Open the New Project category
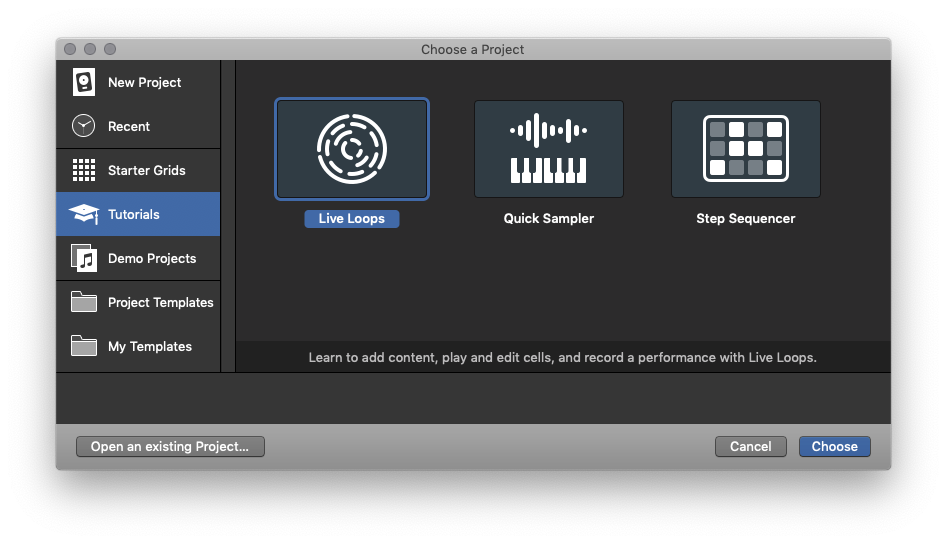The height and width of the screenshot is (544, 947). (138, 82)
